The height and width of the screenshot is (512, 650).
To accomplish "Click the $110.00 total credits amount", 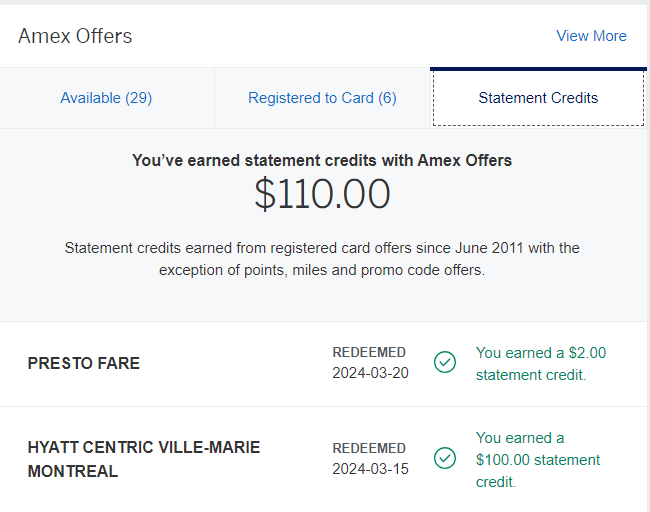I will [322, 194].
